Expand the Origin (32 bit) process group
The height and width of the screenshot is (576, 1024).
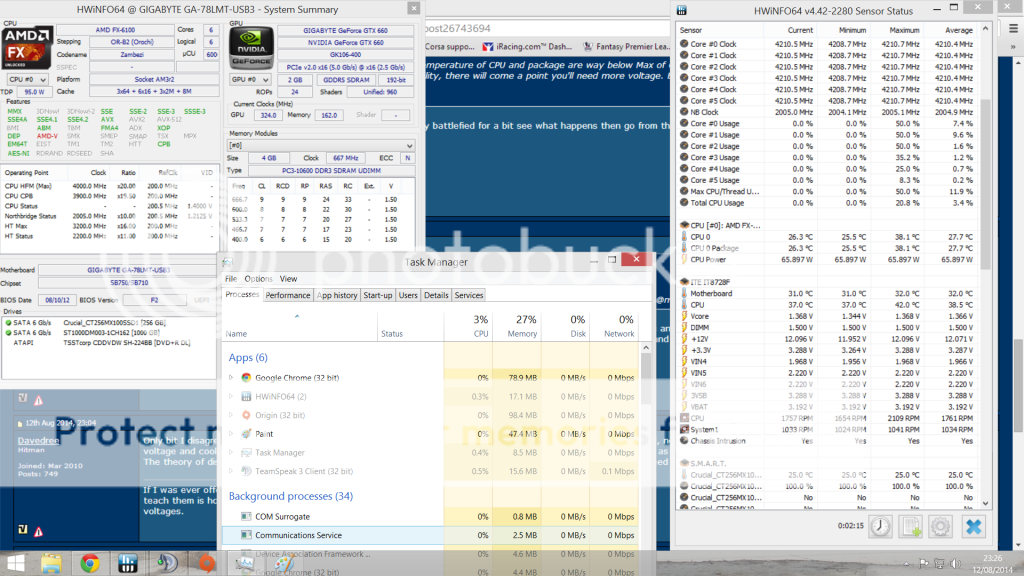tap(231, 415)
